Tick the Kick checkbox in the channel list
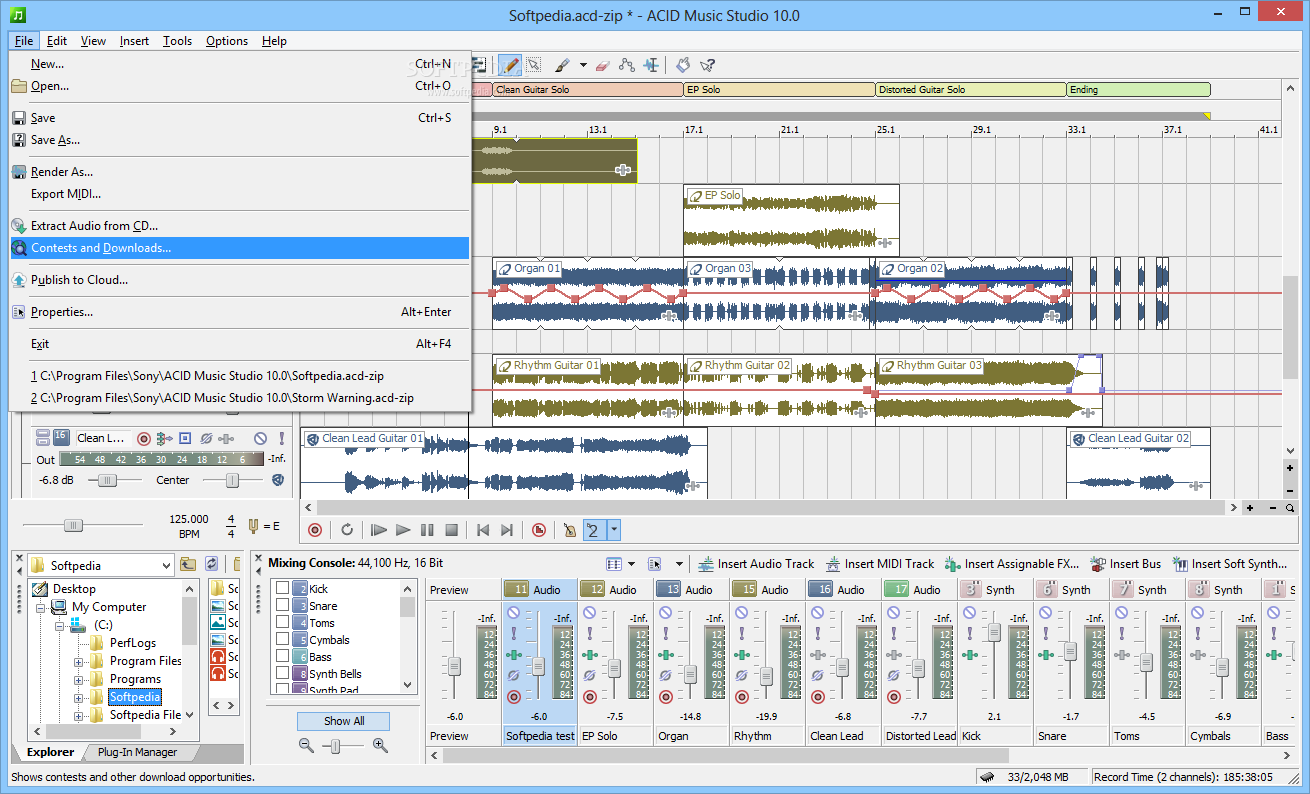1310x794 pixels. (x=283, y=589)
